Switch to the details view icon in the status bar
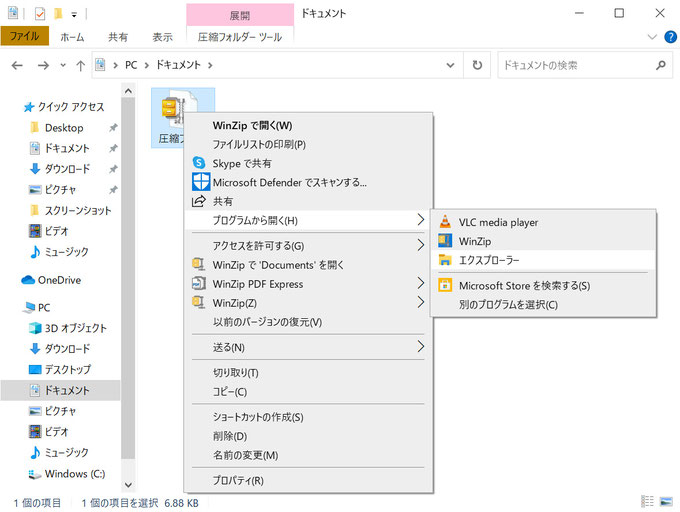The height and width of the screenshot is (512, 680). point(647,502)
